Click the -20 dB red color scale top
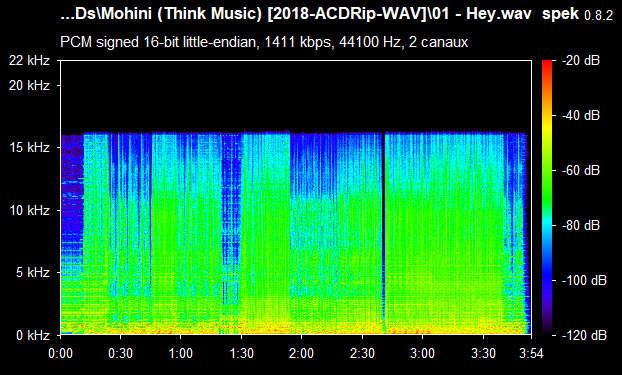Image resolution: width=622 pixels, height=375 pixels. (547, 63)
